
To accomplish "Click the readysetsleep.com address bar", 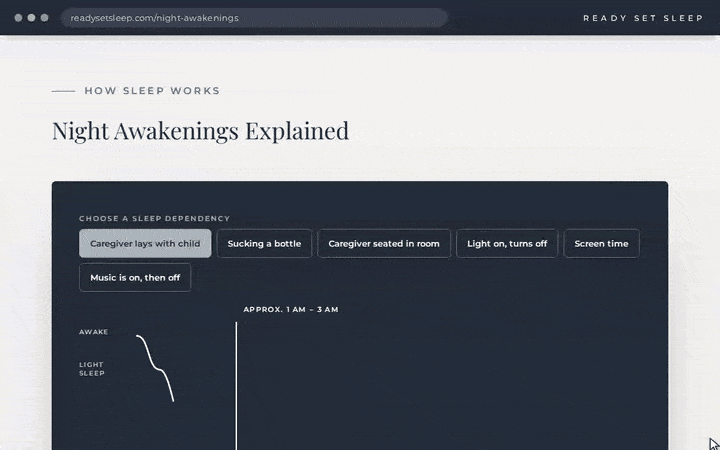I will point(255,18).
